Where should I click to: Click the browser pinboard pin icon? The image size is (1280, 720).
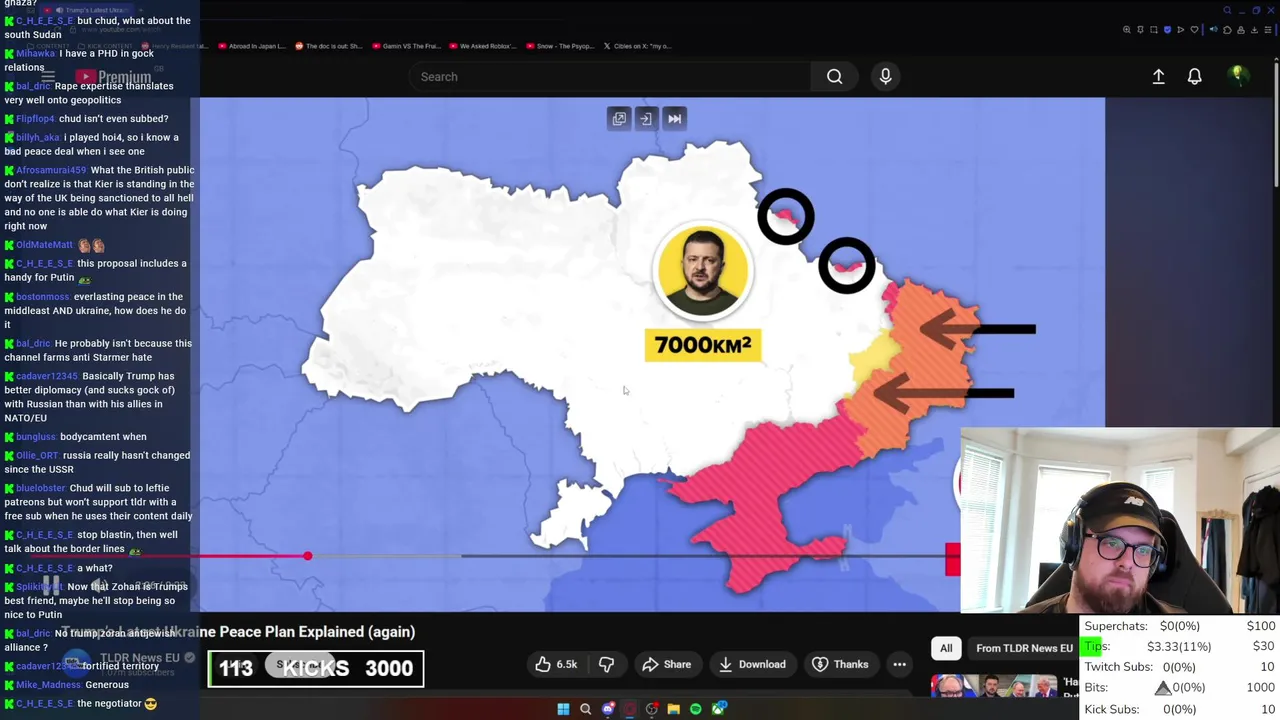[x=1140, y=30]
